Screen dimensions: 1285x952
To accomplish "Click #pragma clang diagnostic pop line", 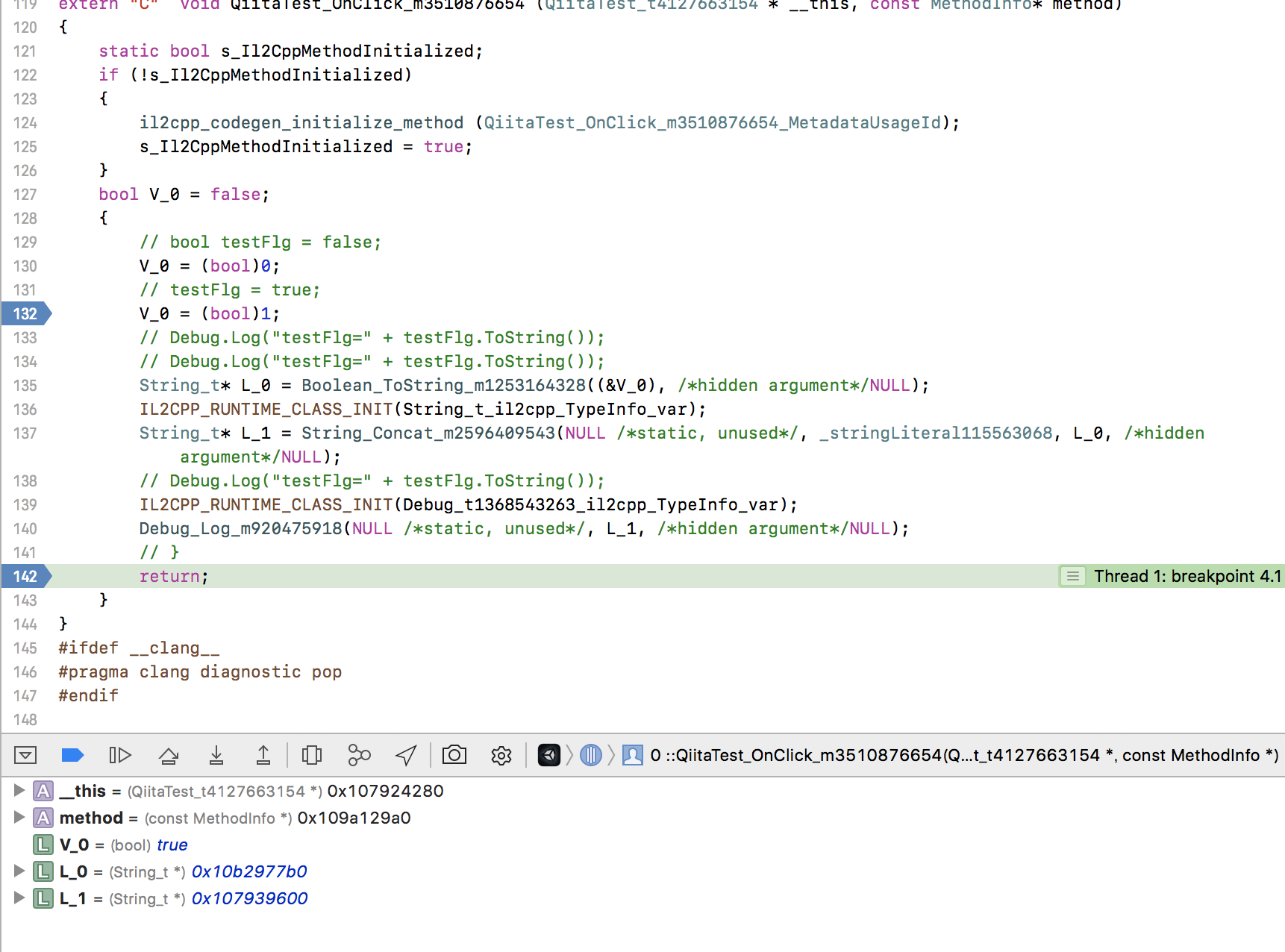I will click(200, 671).
